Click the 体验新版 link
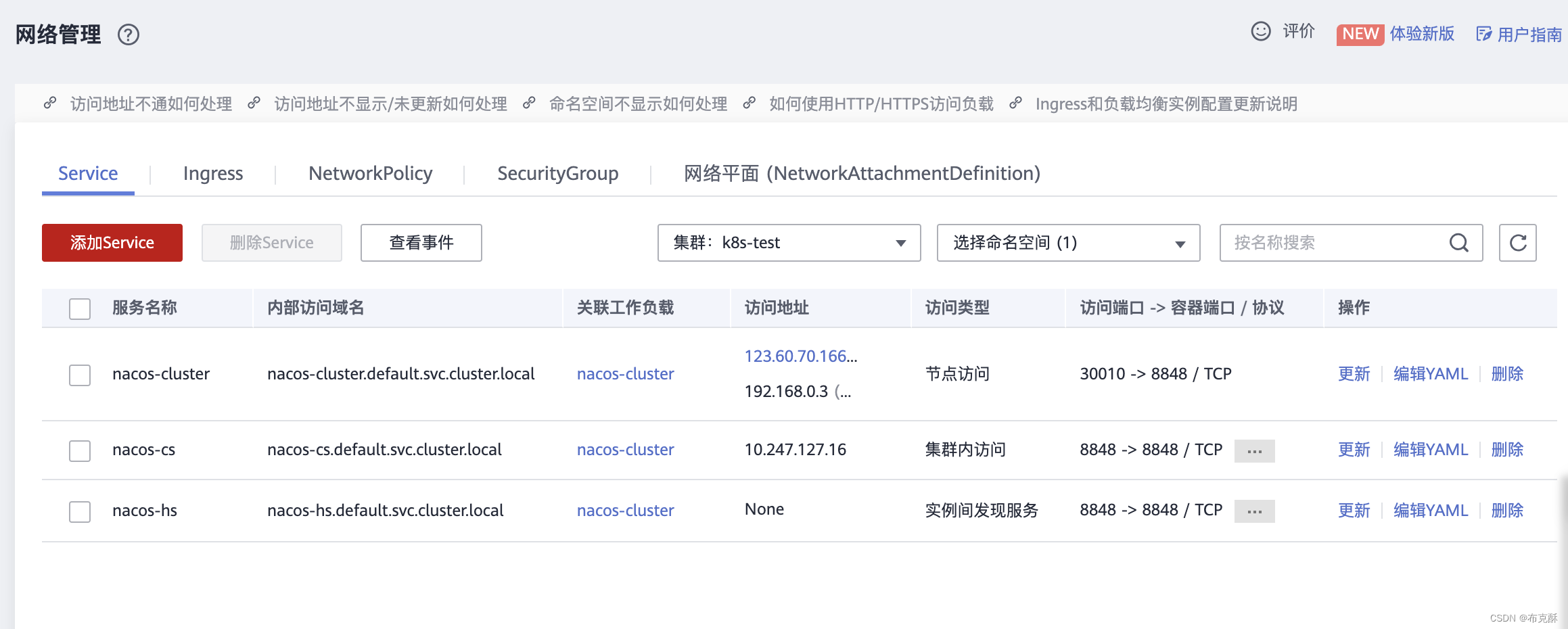 point(1422,34)
